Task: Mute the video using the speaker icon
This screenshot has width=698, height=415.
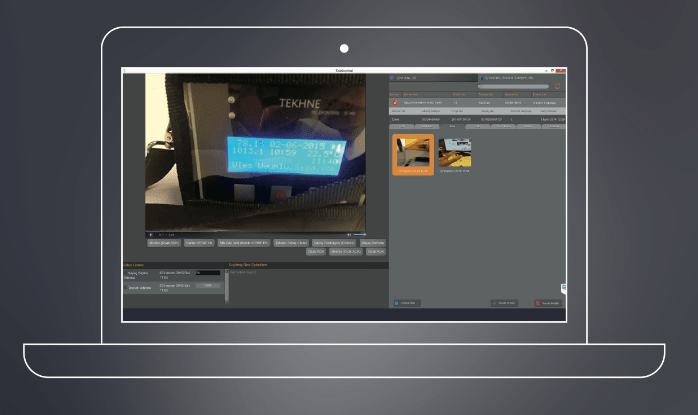Action: [349, 234]
